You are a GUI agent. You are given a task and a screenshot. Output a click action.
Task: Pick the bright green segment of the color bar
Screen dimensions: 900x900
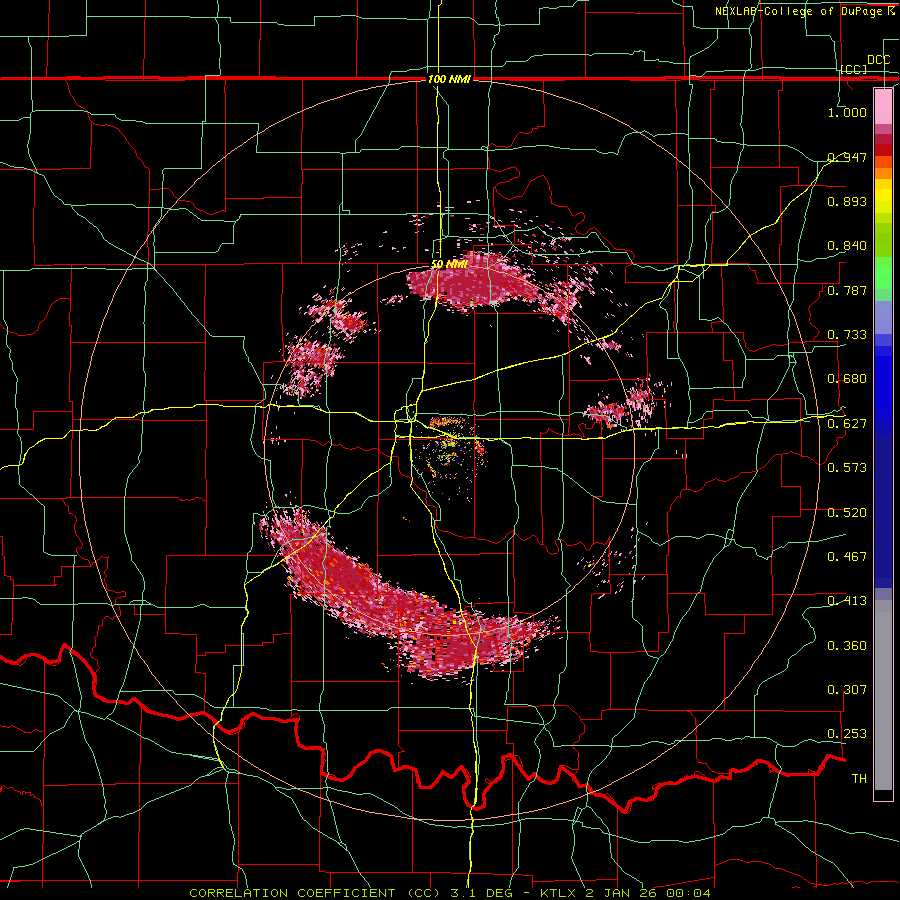[883, 273]
